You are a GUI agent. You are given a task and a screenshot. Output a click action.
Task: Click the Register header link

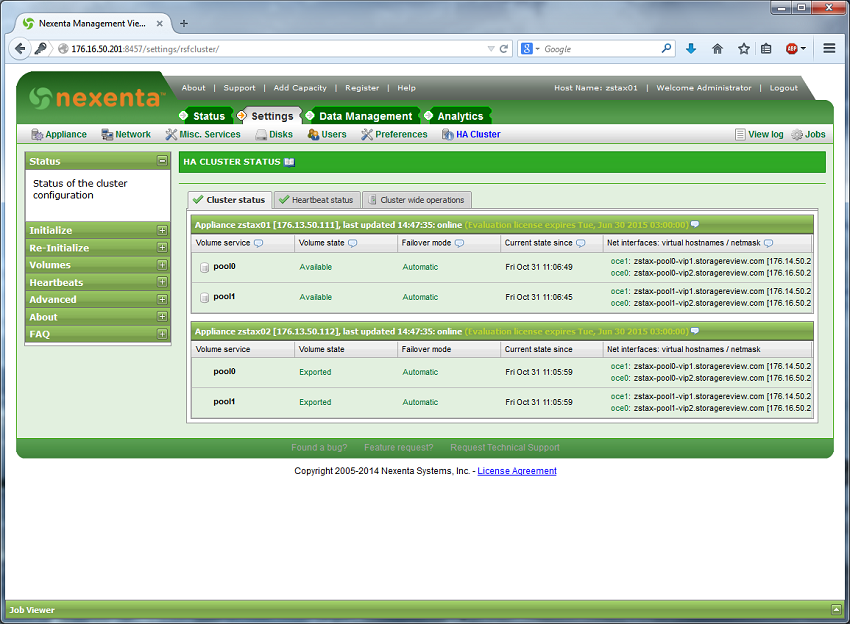pos(362,88)
